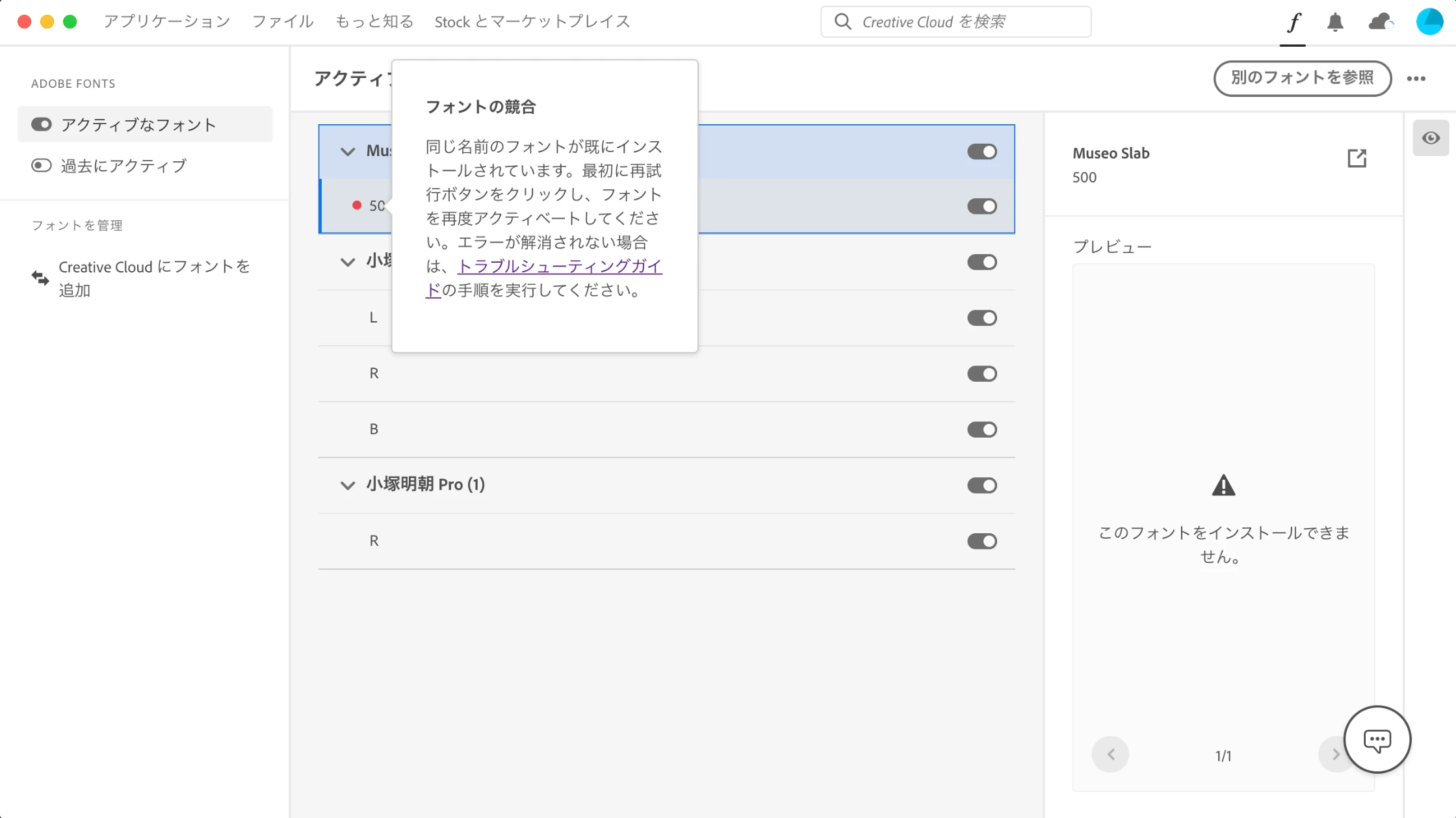Image resolution: width=1456 pixels, height=818 pixels.
Task: Click the three-dots more options icon
Action: [1416, 79]
